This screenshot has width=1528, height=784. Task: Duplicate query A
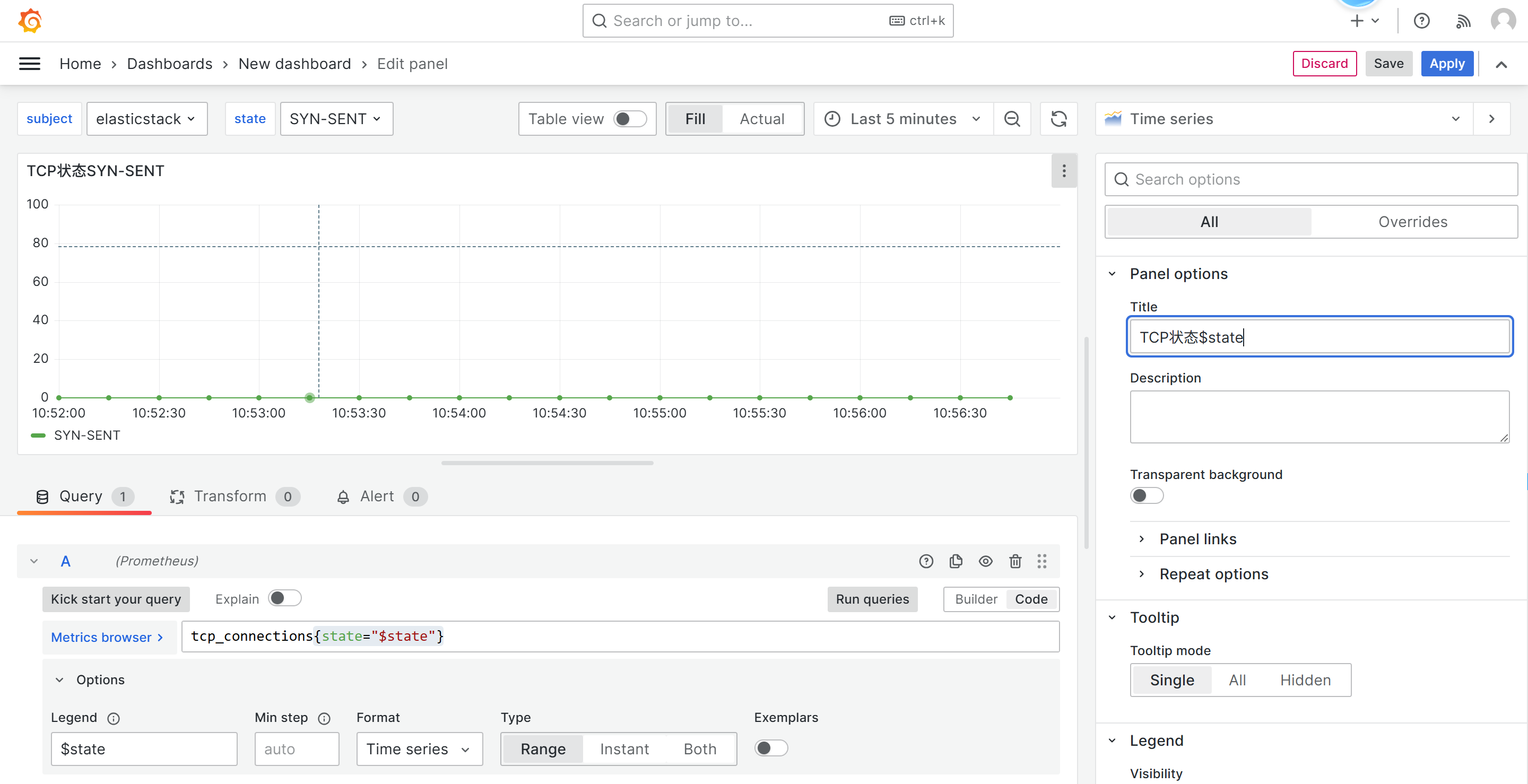(x=956, y=561)
